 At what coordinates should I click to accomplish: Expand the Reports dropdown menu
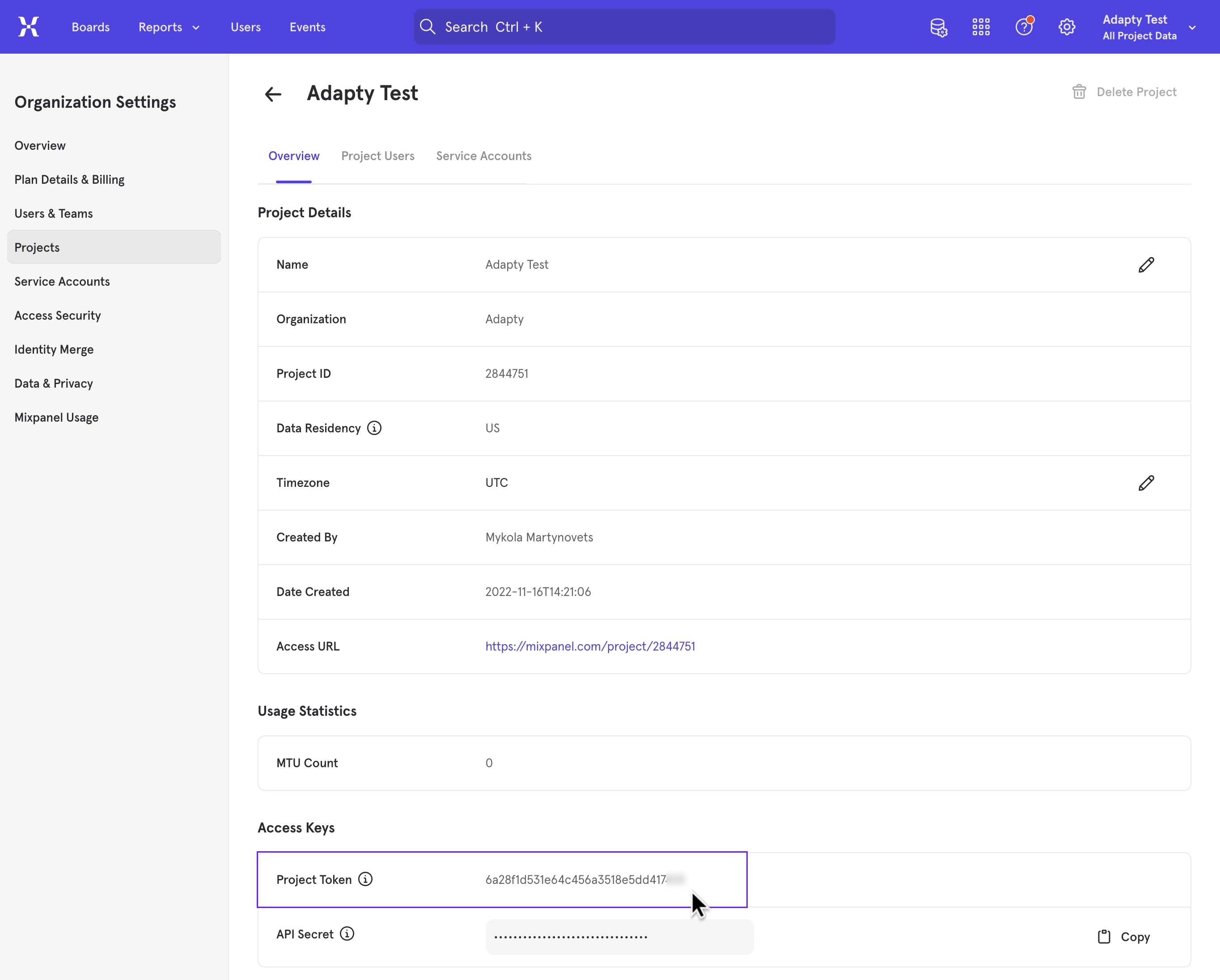pos(168,26)
